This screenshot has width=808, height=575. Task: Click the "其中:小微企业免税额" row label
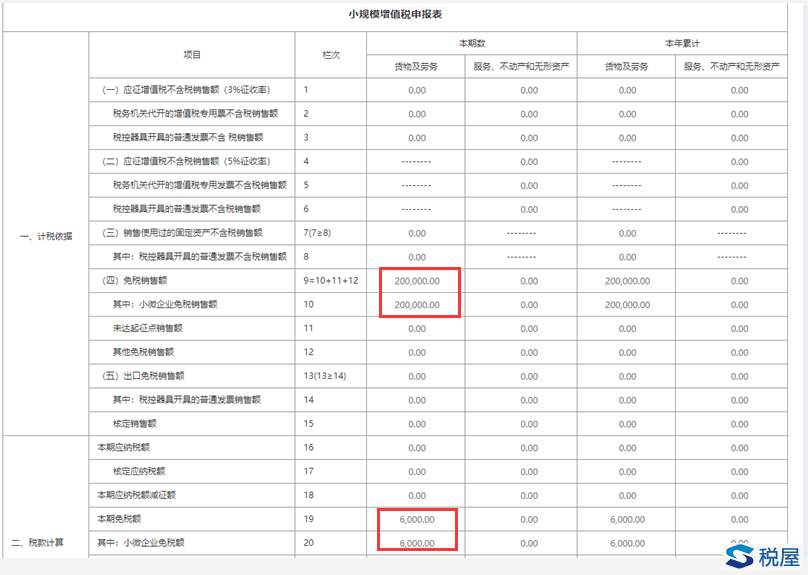(x=141, y=543)
